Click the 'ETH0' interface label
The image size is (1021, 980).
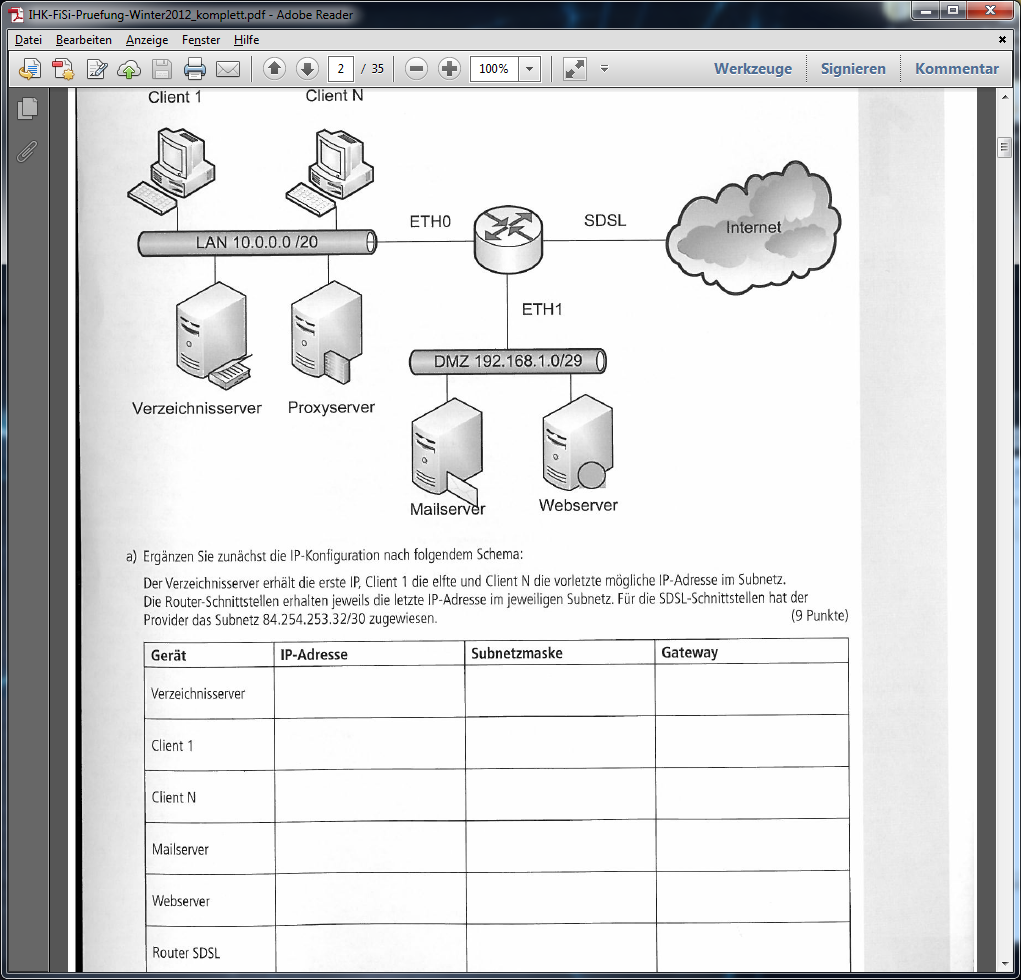click(430, 222)
